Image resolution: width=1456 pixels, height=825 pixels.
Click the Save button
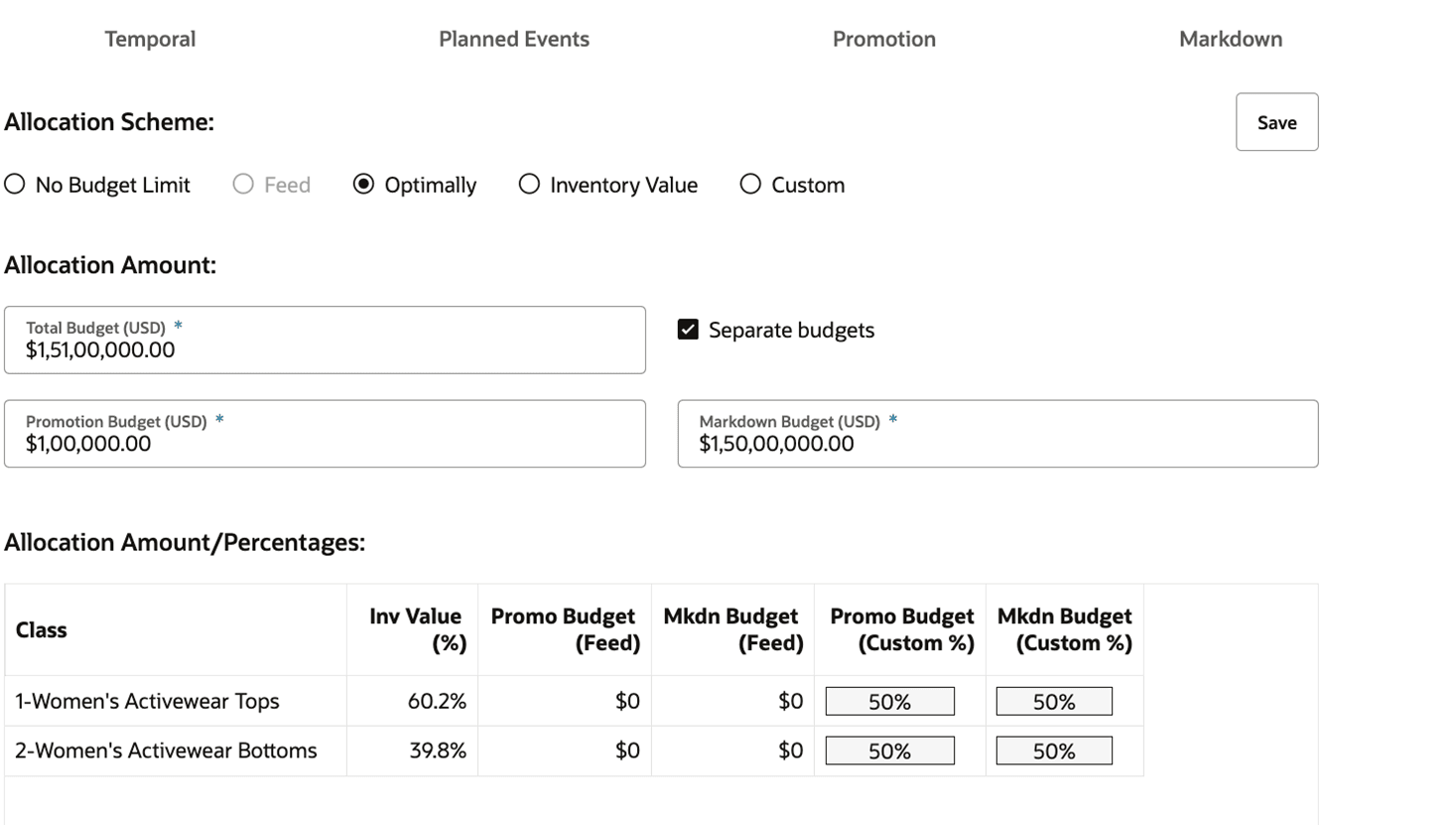point(1276,121)
